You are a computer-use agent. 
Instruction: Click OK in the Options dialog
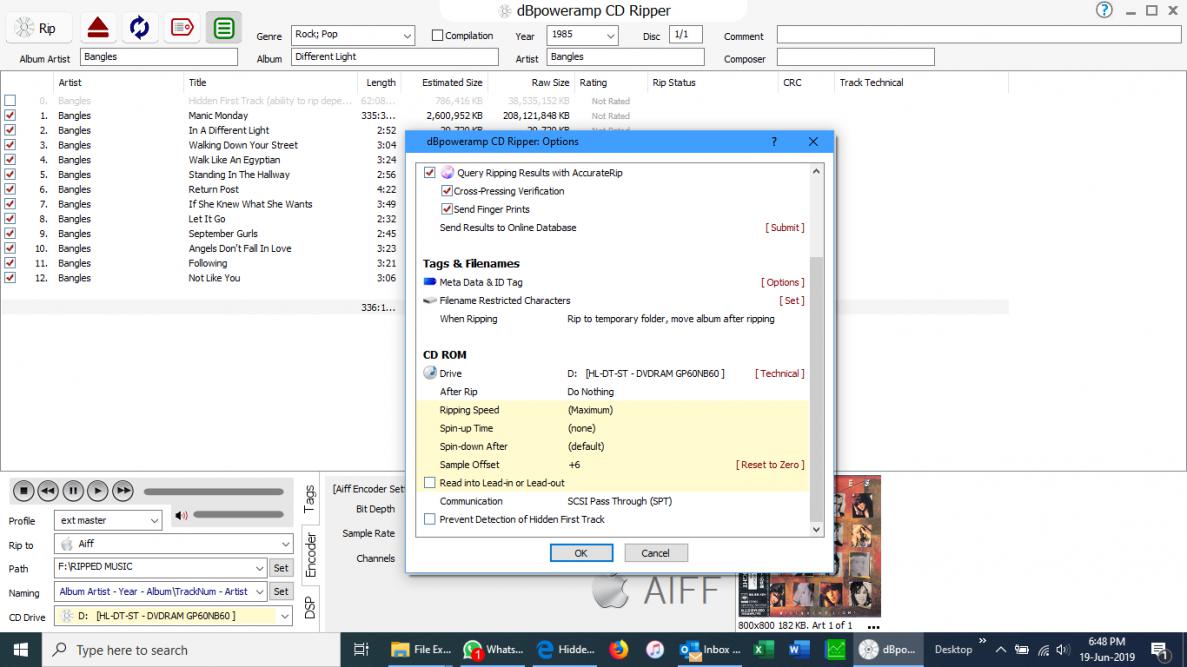(x=580, y=553)
